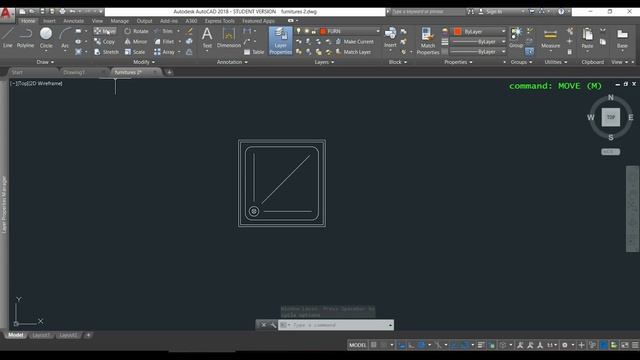Image resolution: width=640 pixels, height=360 pixels.
Task: Insert a Table
Action: 254,52
